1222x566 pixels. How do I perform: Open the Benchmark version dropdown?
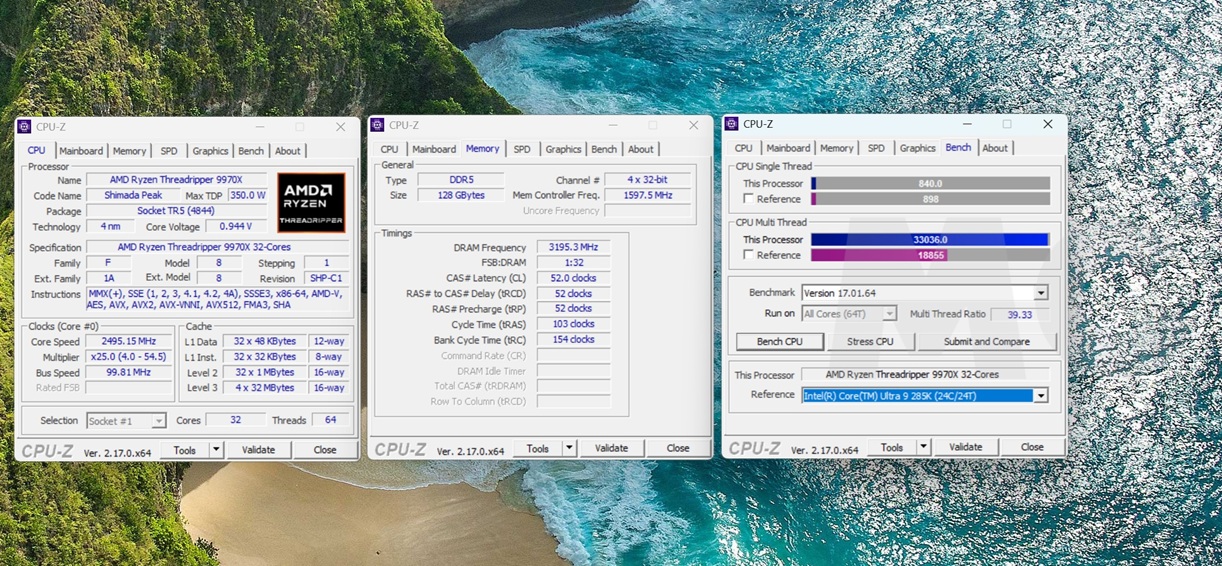(1040, 293)
